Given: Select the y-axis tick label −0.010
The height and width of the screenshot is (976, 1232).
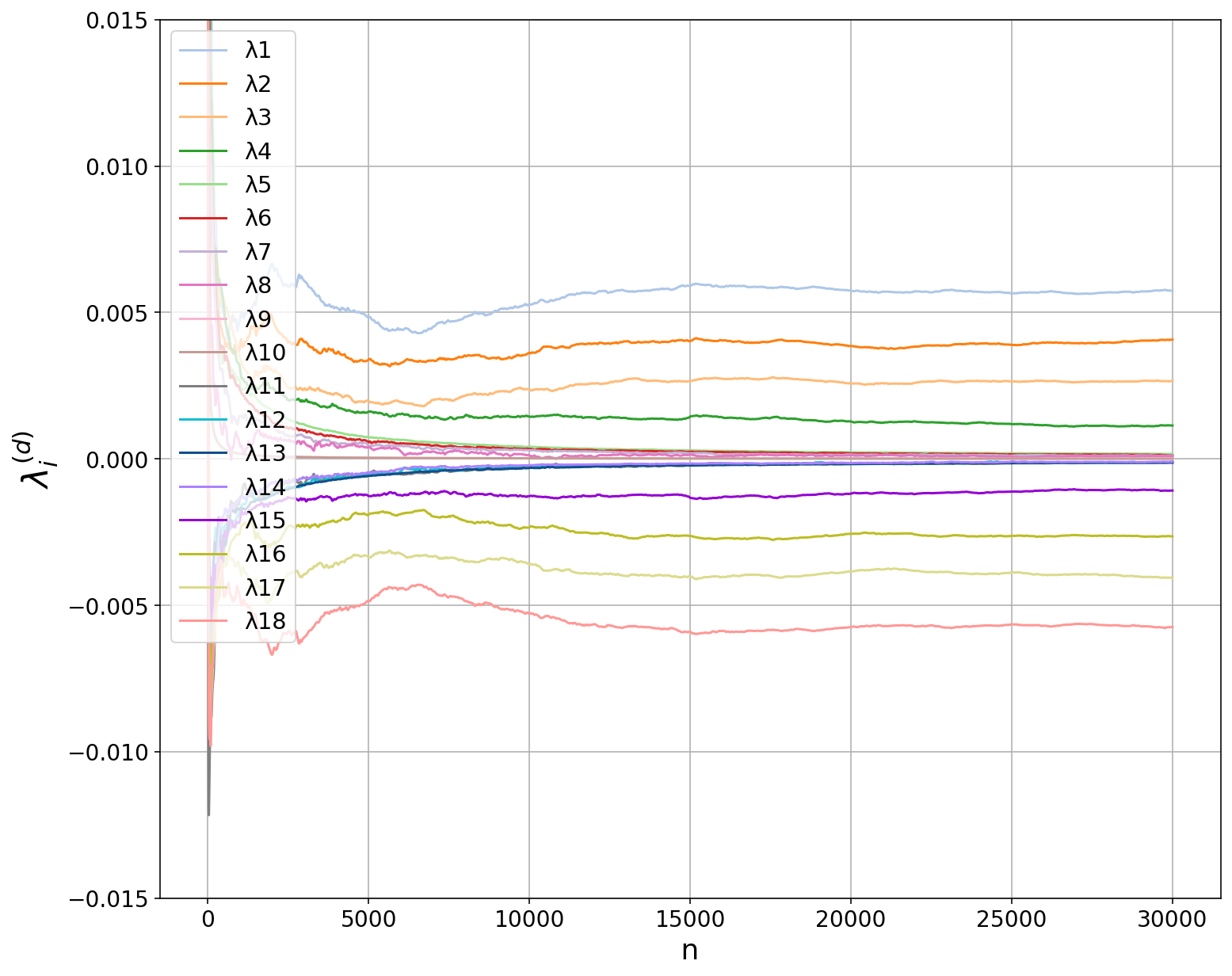Looking at the screenshot, I should click(x=109, y=752).
